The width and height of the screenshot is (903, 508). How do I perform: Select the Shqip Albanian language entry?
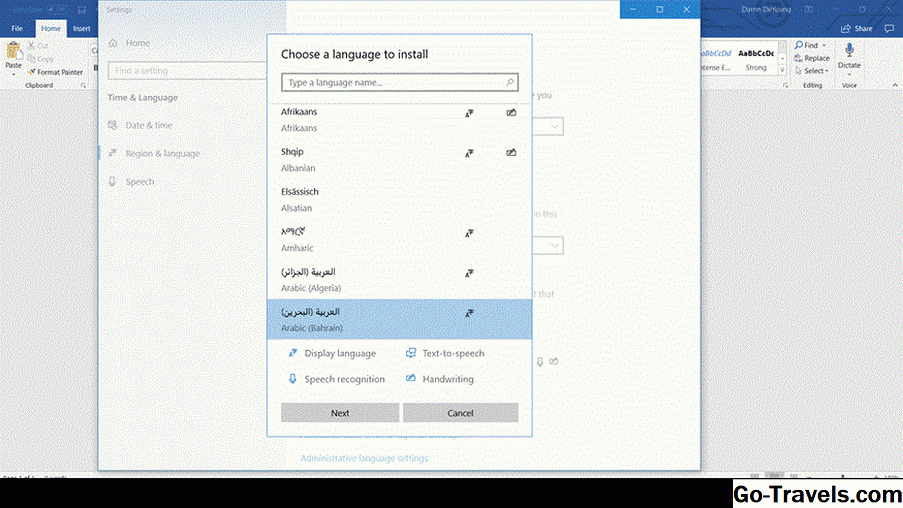tap(399, 160)
